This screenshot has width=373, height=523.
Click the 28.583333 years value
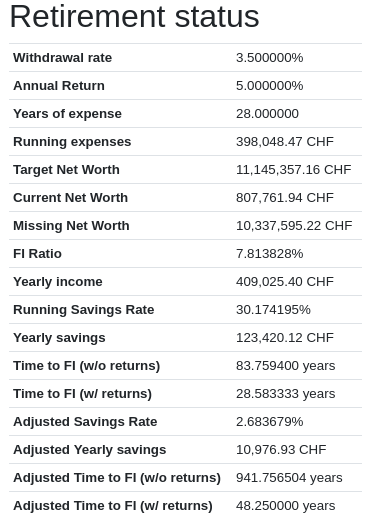coord(286,394)
